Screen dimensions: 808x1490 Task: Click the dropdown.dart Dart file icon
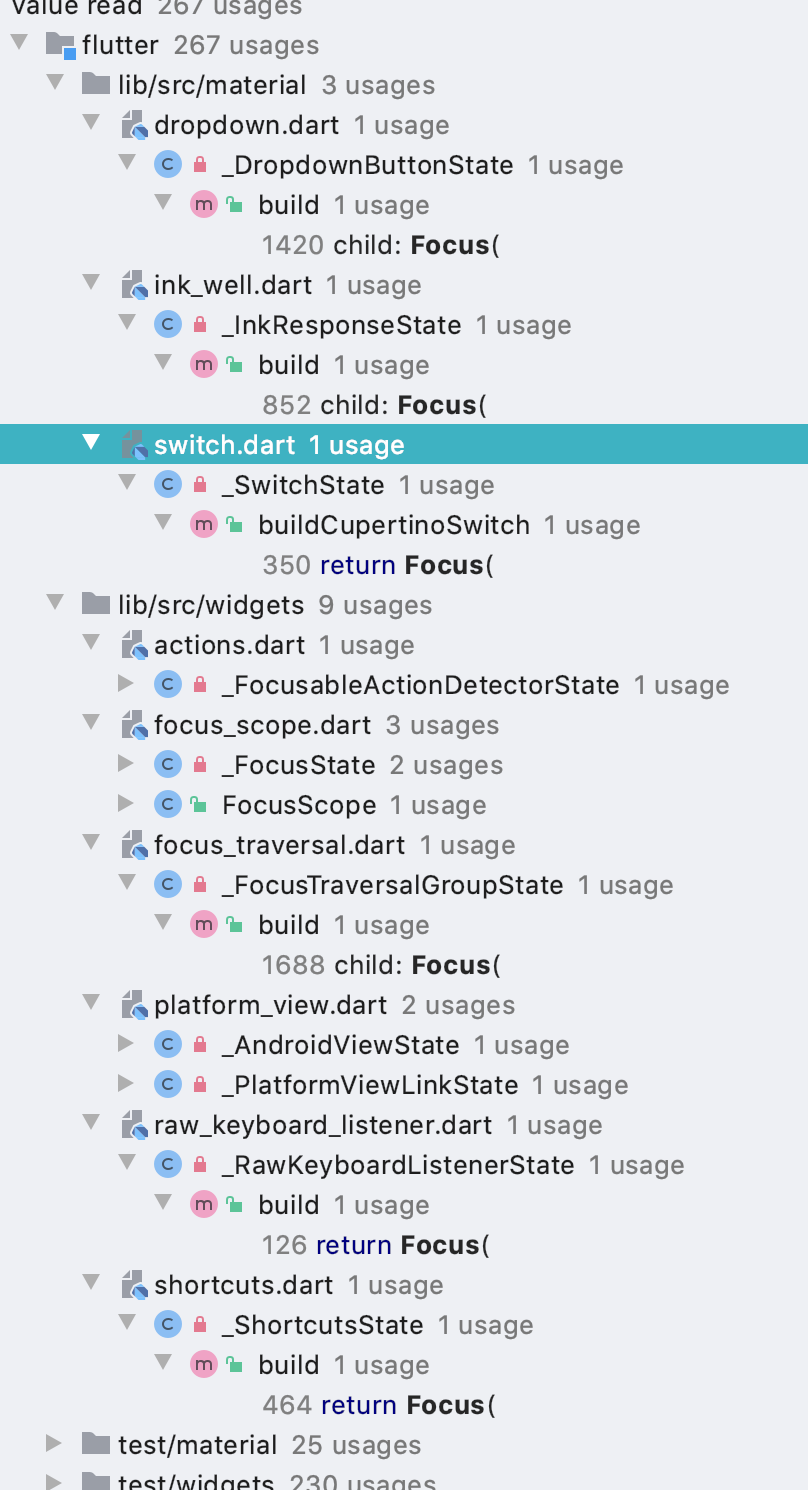[x=132, y=124]
